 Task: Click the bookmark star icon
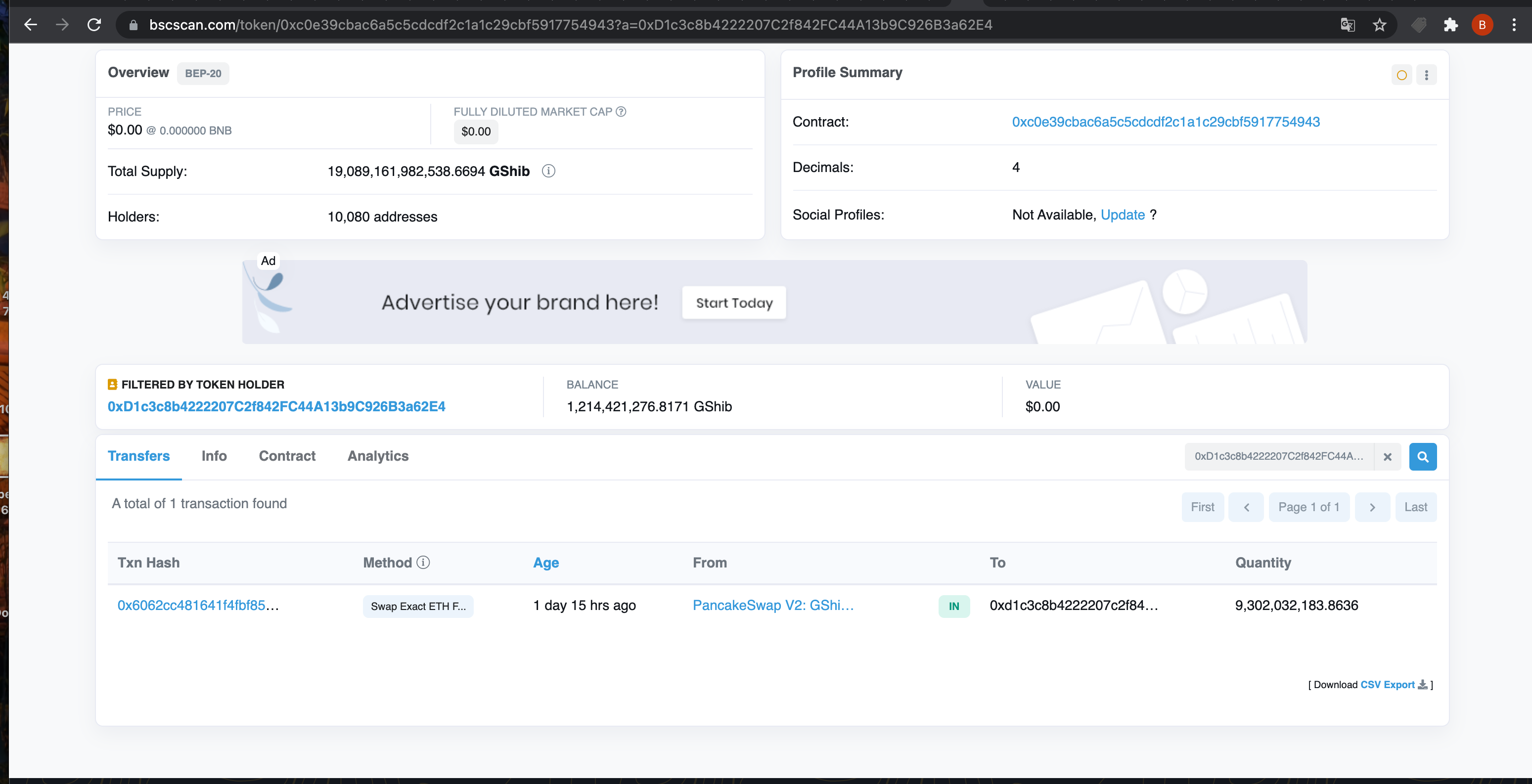pos(1379,25)
